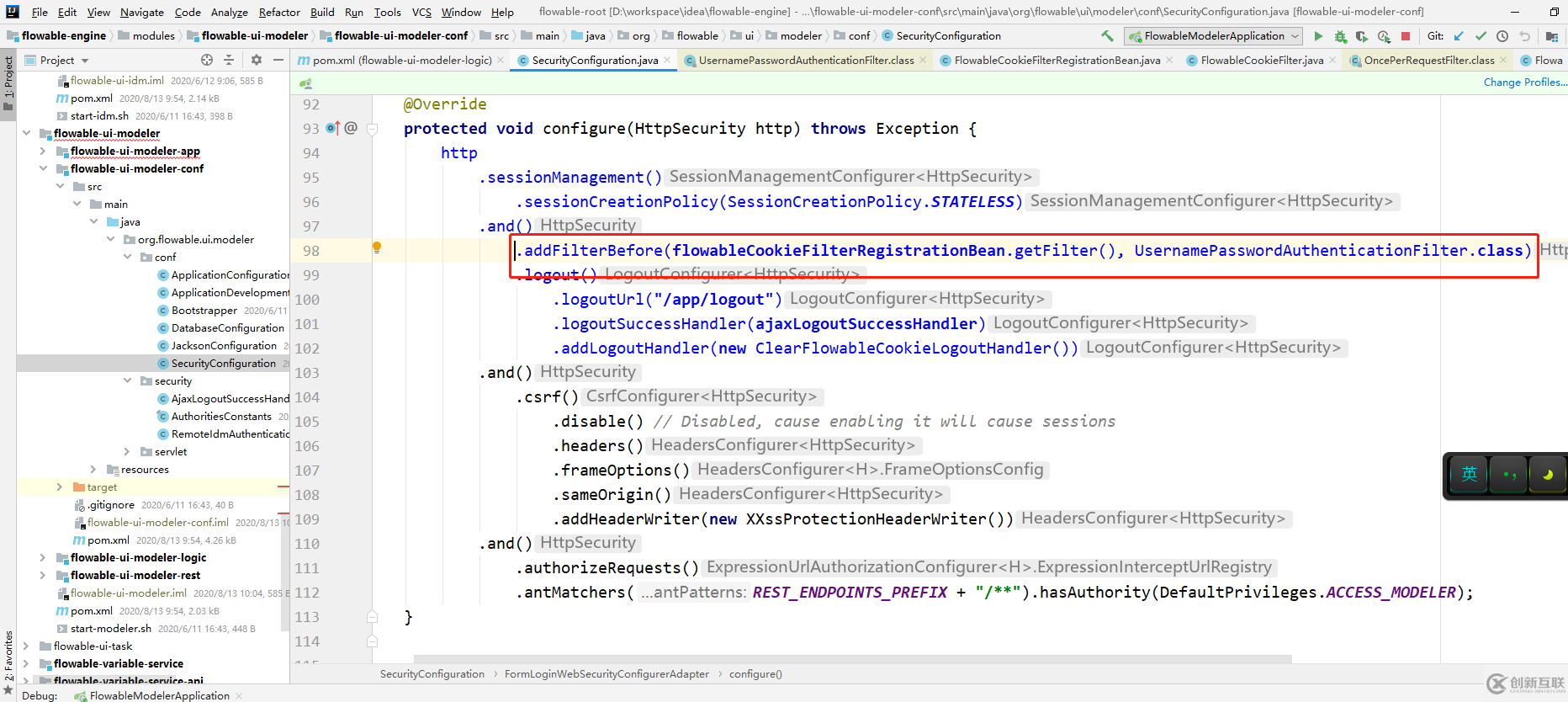Collapse all in Project panel
Screen dimensions: 1568x702
[229, 60]
